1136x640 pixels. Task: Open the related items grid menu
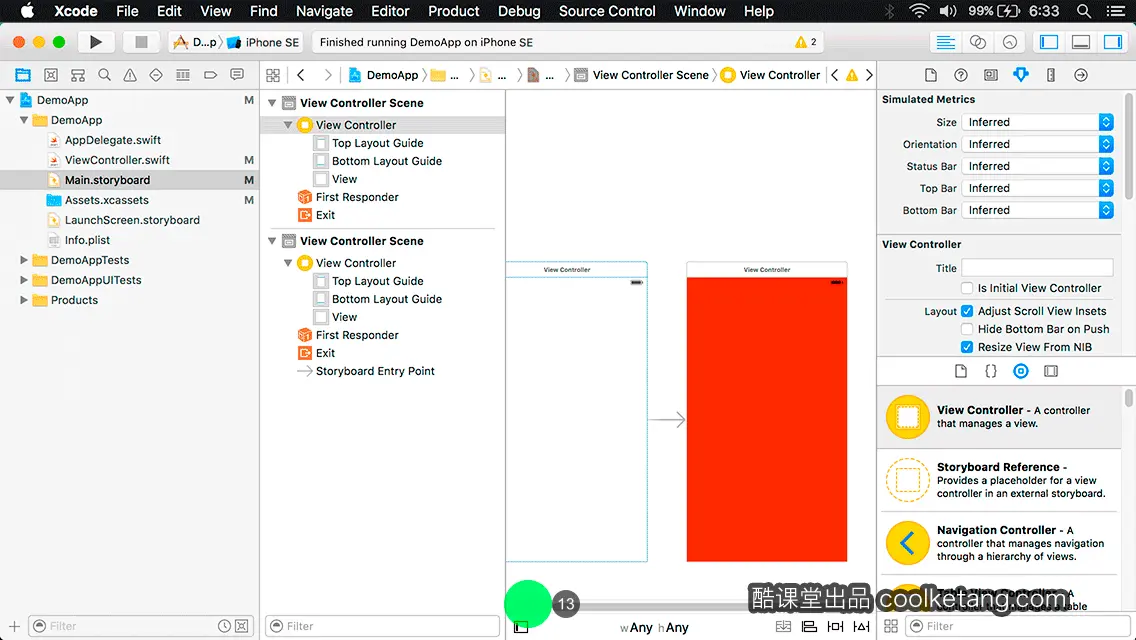pyautogui.click(x=273, y=75)
